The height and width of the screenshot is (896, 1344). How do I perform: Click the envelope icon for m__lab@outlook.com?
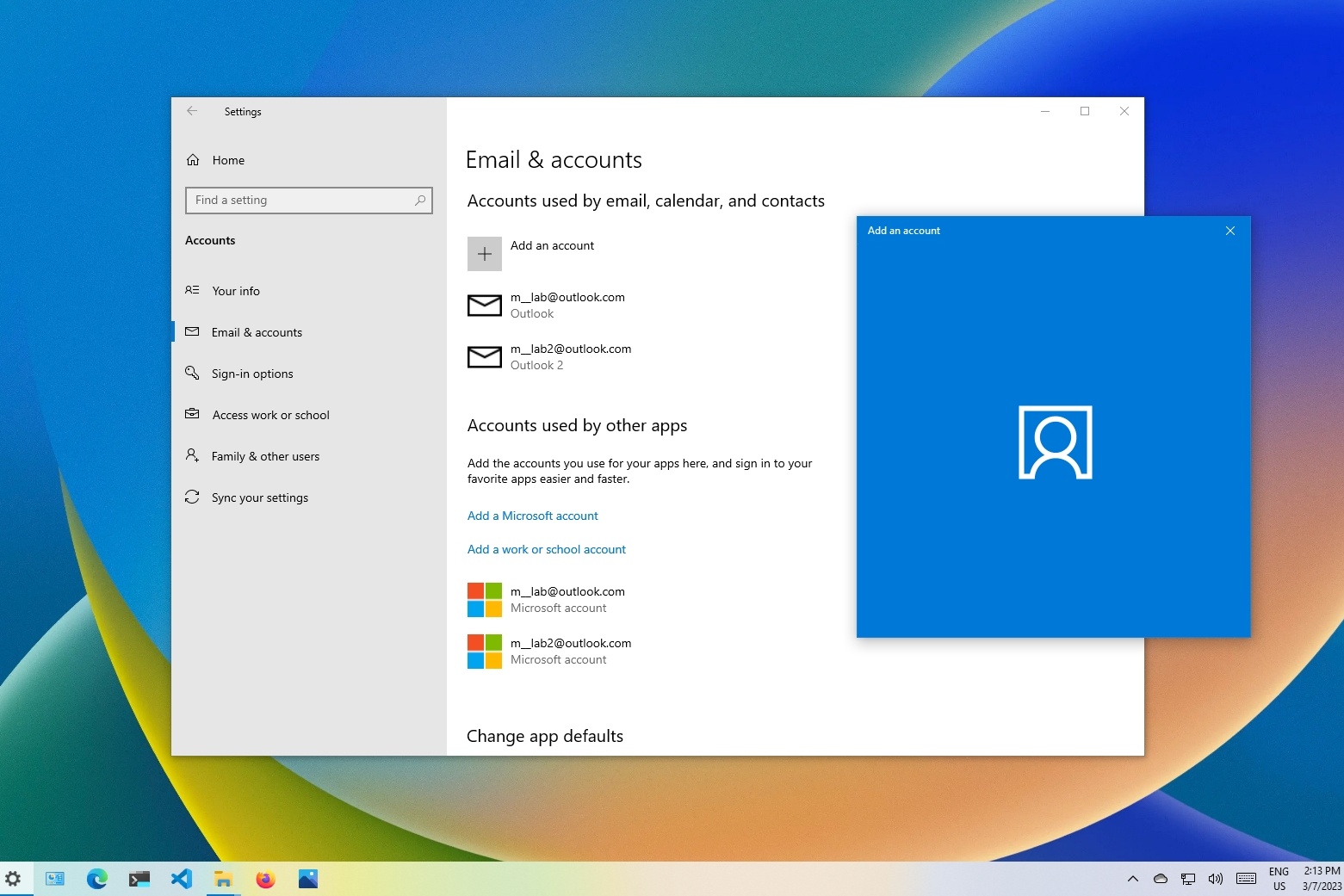coord(484,306)
